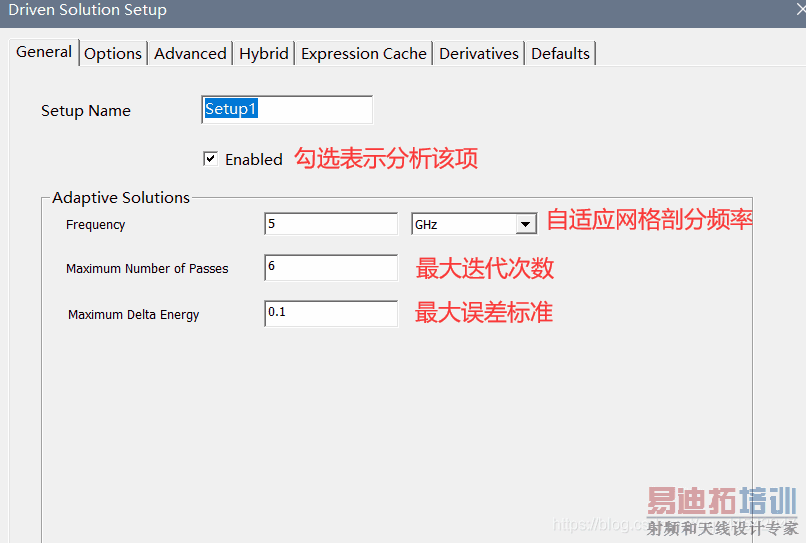
Task: Click the "Enabled" checkbox label text
Action: [254, 159]
